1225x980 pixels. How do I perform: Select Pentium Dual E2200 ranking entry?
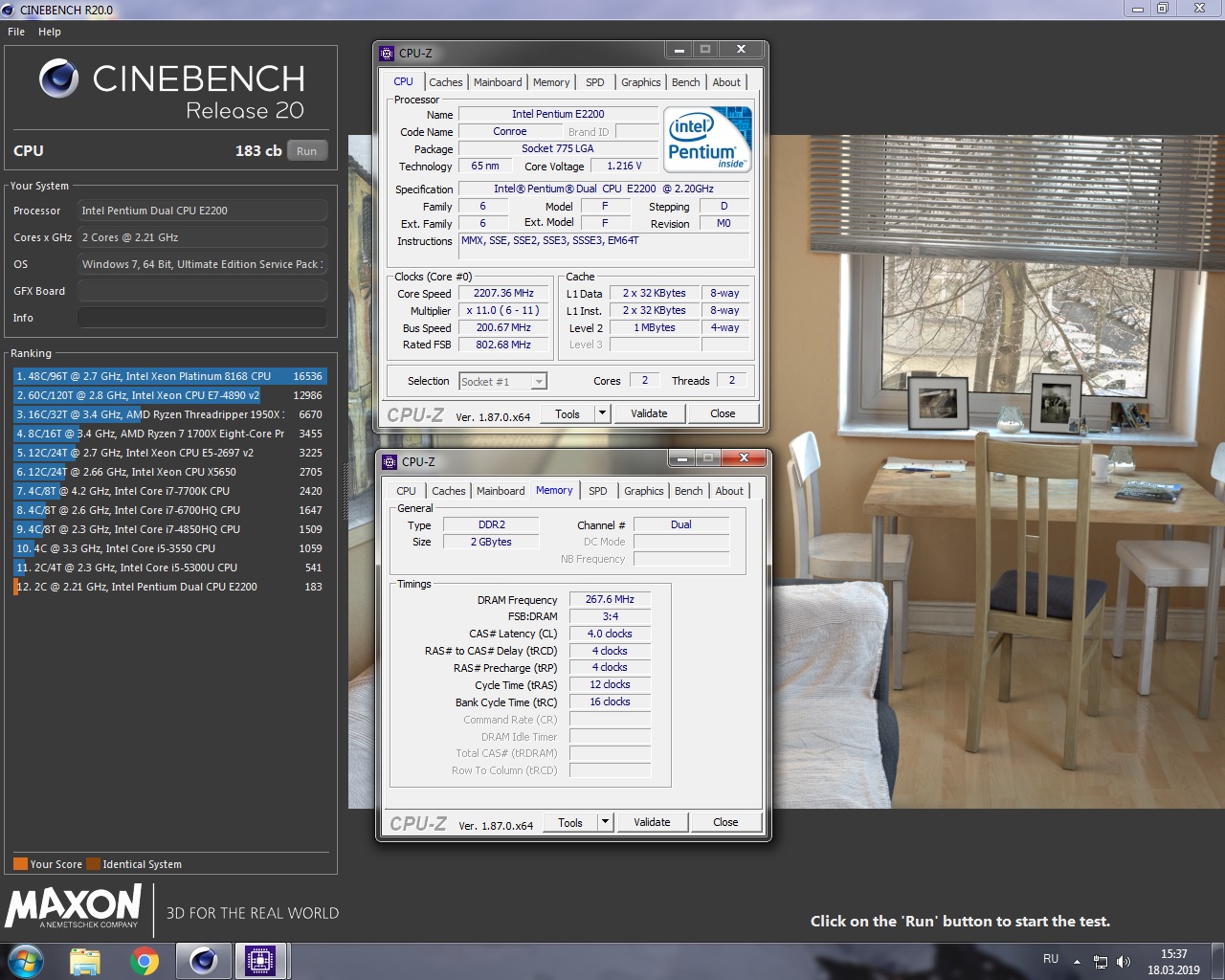tap(170, 587)
